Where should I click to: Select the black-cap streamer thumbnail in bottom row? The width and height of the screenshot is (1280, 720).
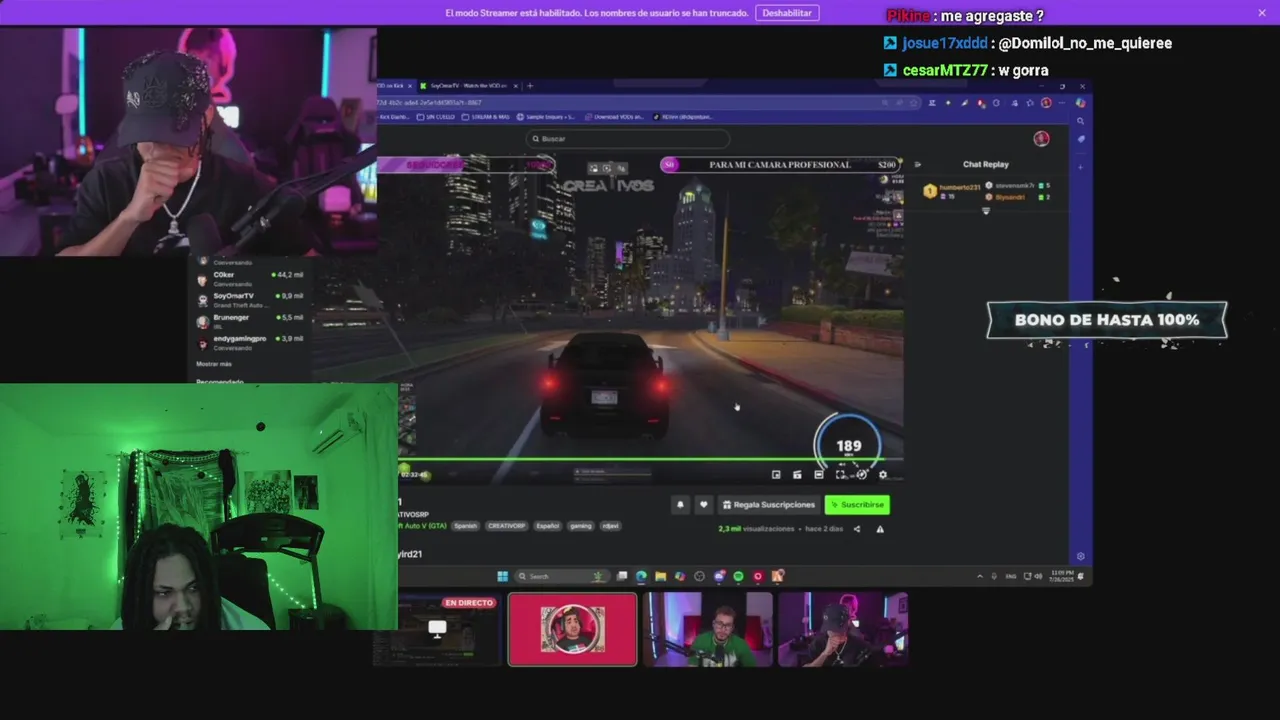[x=843, y=629]
